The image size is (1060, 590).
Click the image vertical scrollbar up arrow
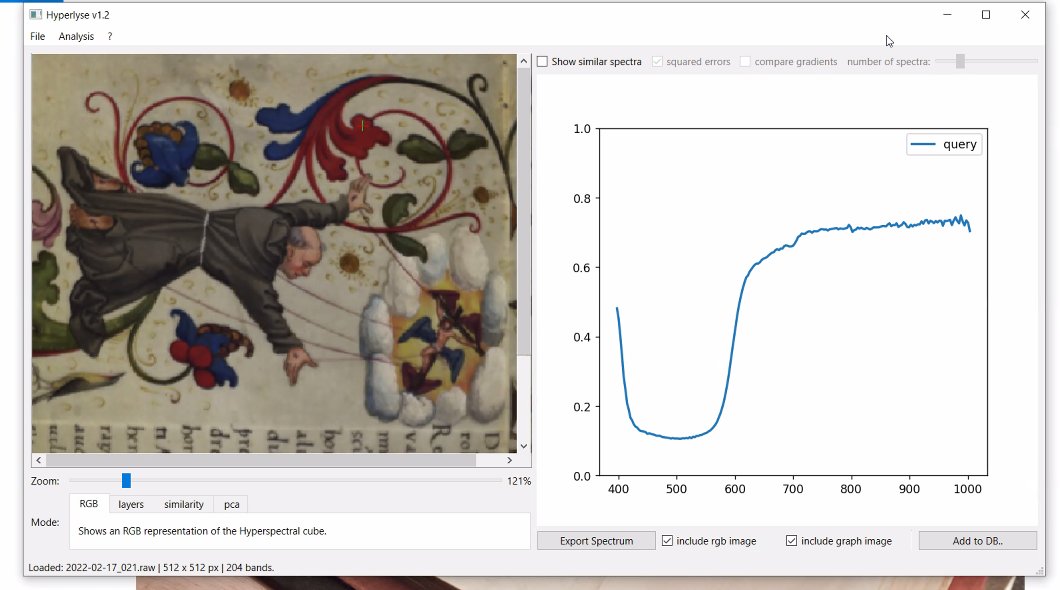click(524, 61)
